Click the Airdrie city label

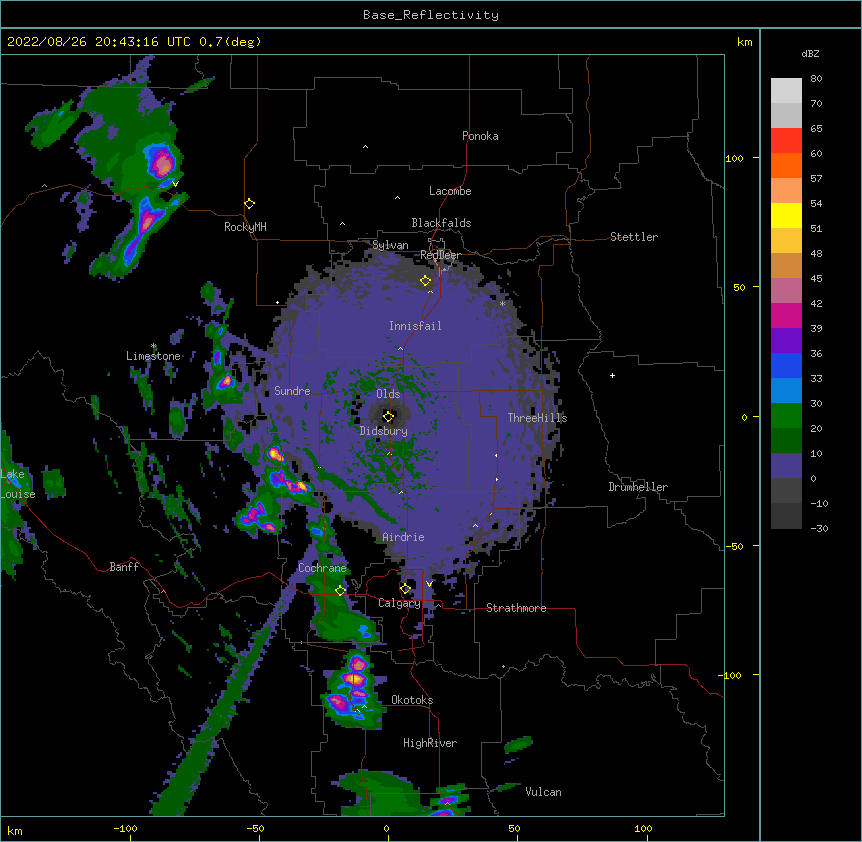(x=403, y=537)
